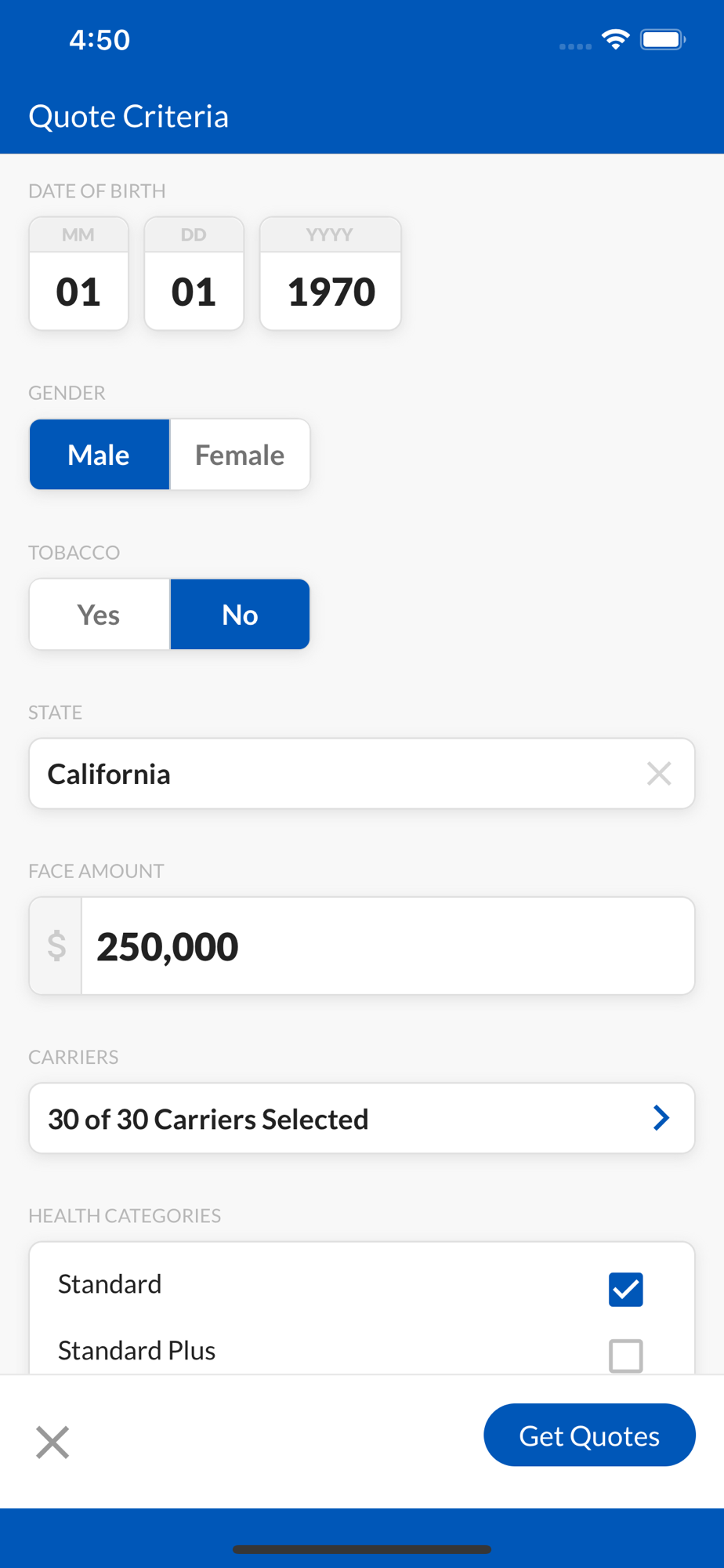The width and height of the screenshot is (724, 1568).
Task: Tap the Standard Plus label
Action: click(136, 1351)
